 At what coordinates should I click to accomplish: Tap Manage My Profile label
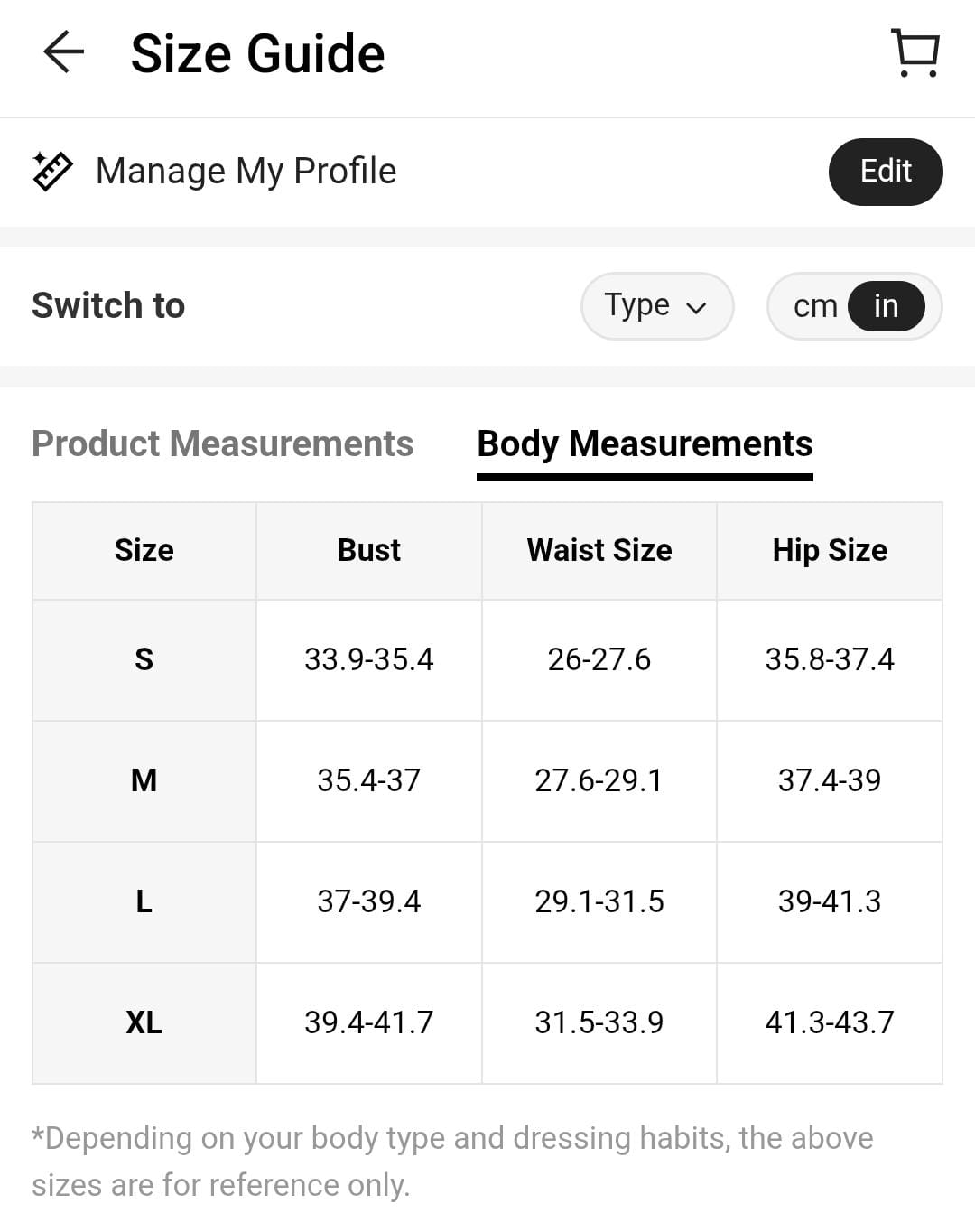point(246,171)
